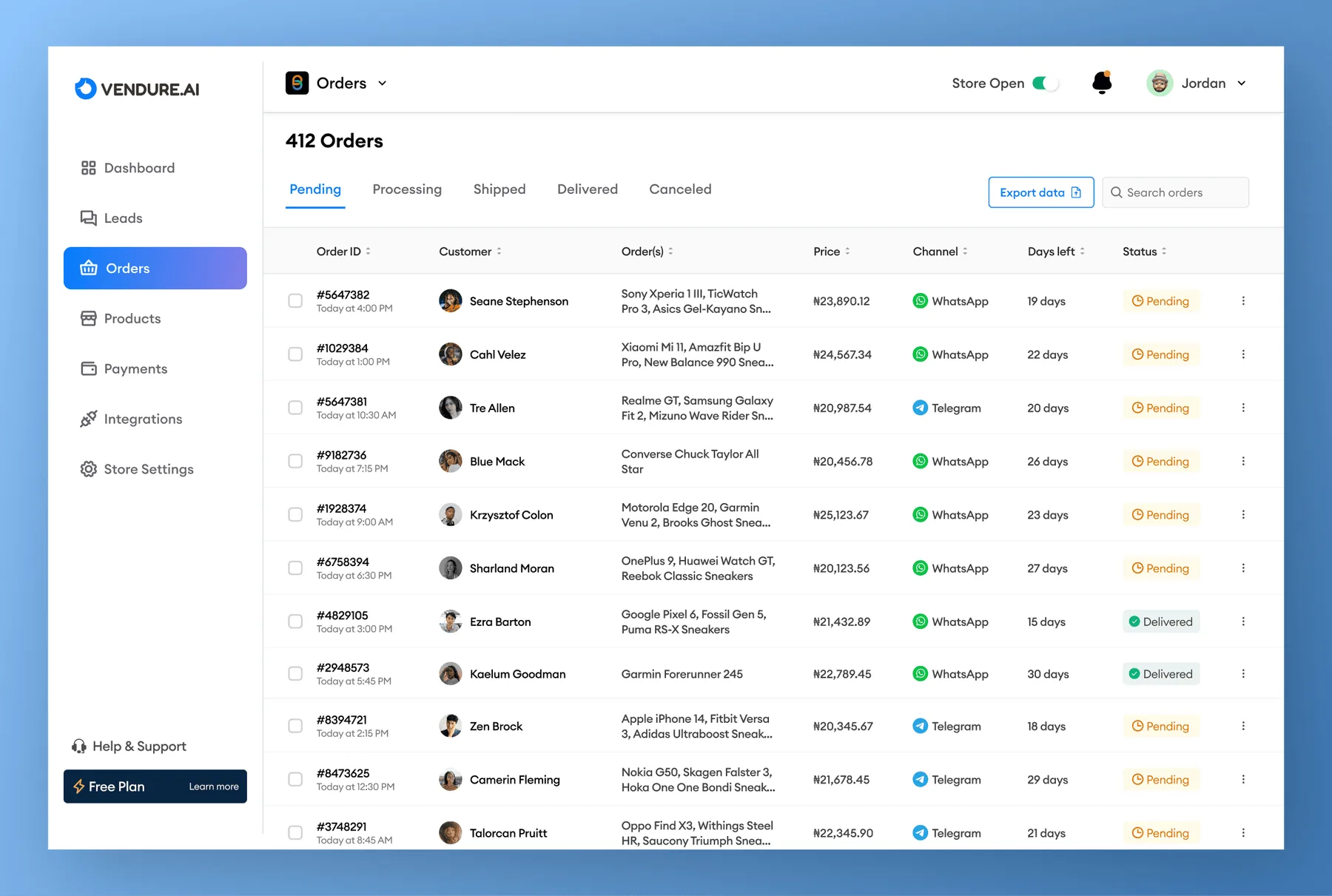Open row menu for Seane Stephenson order
Viewport: 1332px width, 896px height.
[1243, 301]
